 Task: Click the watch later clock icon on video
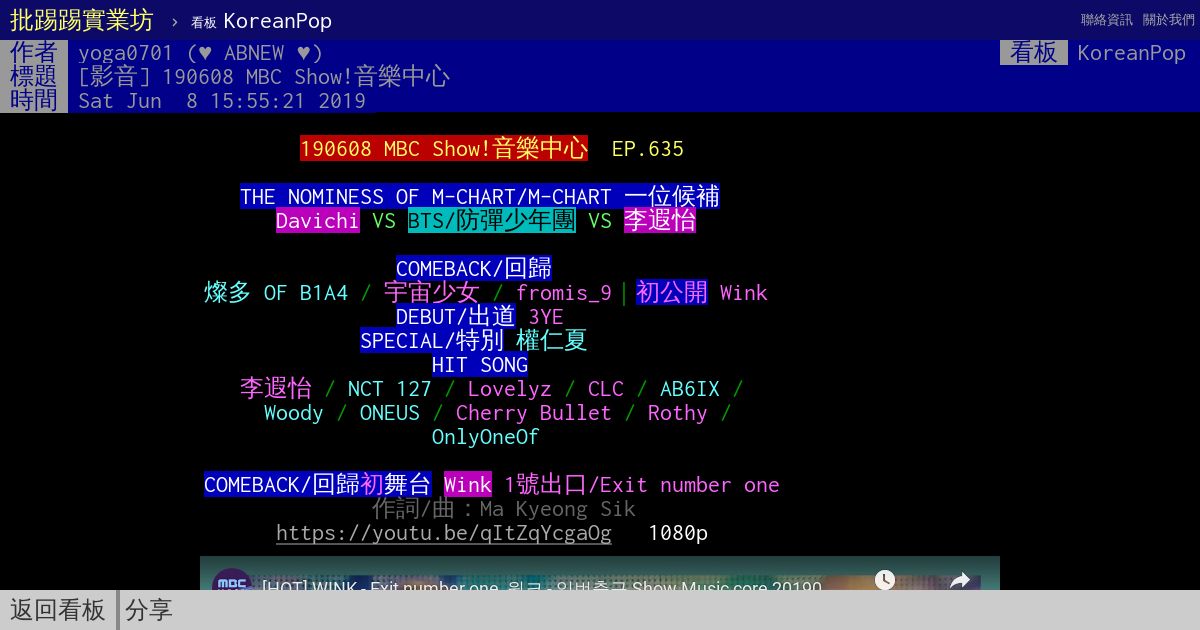[x=885, y=580]
